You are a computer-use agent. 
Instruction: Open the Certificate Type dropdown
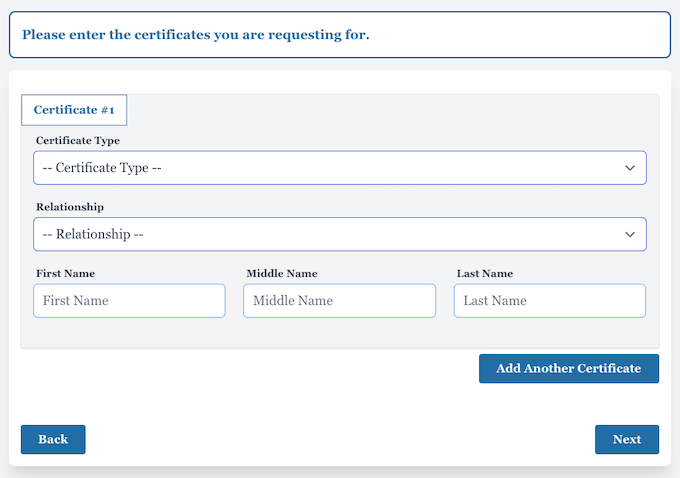click(340, 168)
